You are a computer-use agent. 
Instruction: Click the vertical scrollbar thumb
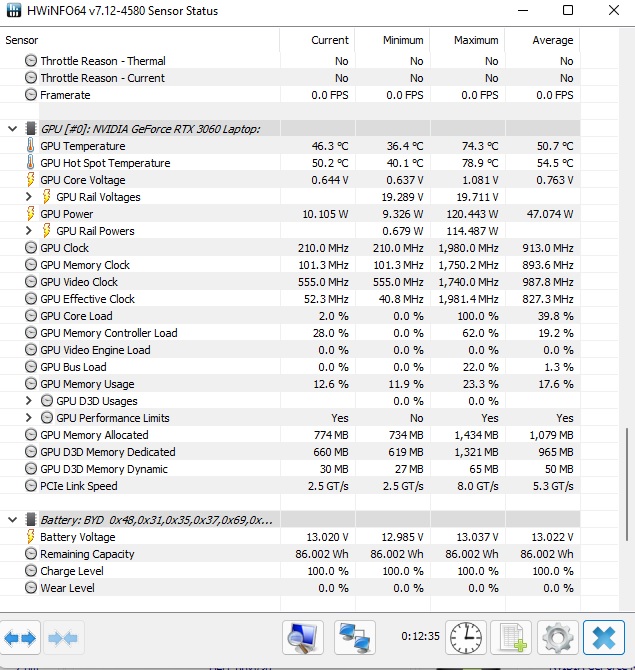click(x=626, y=484)
